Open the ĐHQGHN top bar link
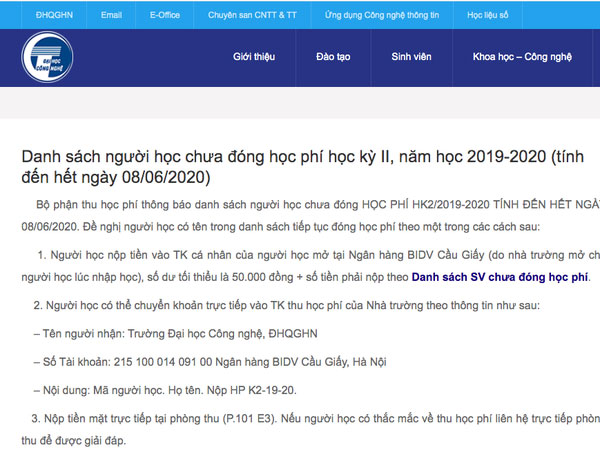This screenshot has width=600, height=450. pos(54,15)
